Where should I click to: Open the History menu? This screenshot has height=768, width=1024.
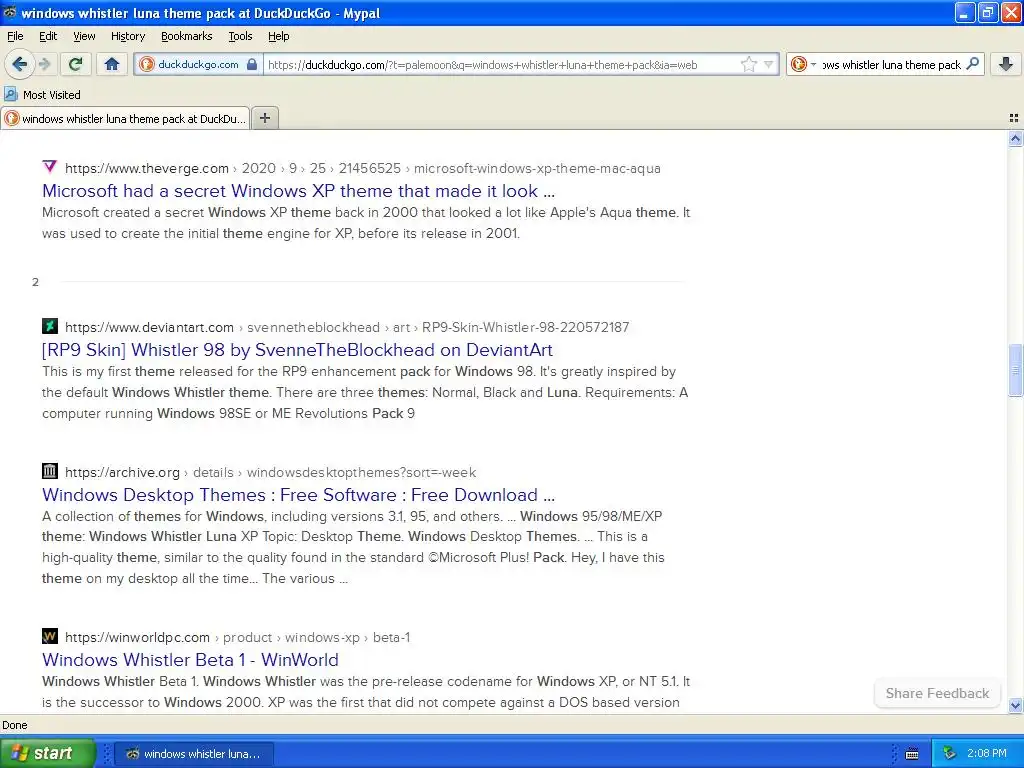[x=127, y=36]
